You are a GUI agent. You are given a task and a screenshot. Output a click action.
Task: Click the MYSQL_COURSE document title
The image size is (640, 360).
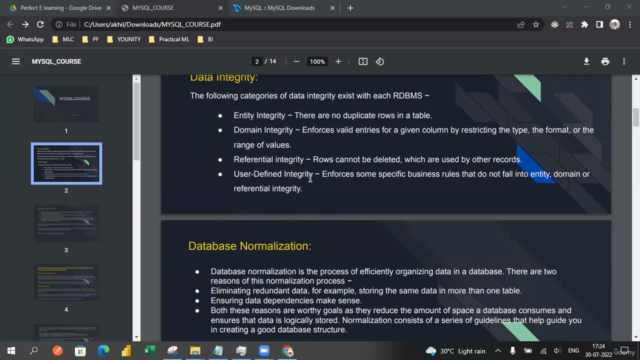point(56,62)
